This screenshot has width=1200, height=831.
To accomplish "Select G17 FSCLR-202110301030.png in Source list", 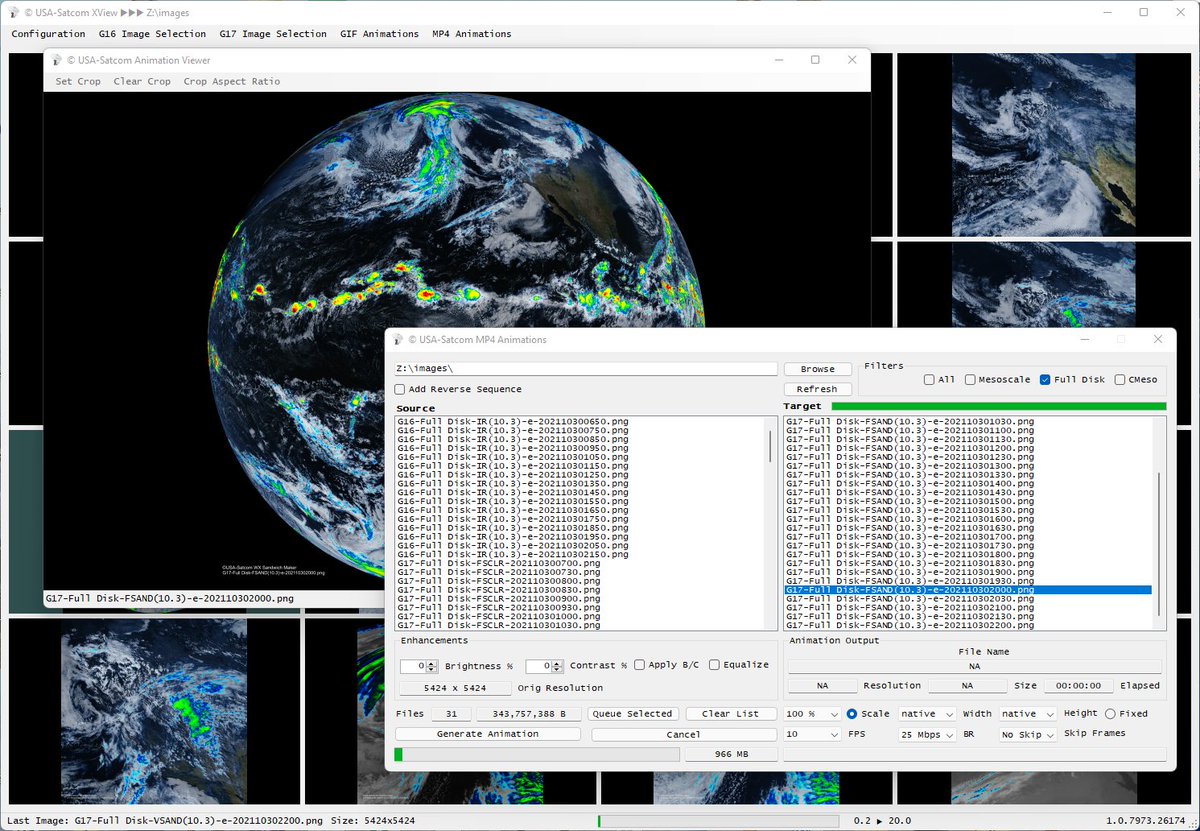I will [498, 625].
